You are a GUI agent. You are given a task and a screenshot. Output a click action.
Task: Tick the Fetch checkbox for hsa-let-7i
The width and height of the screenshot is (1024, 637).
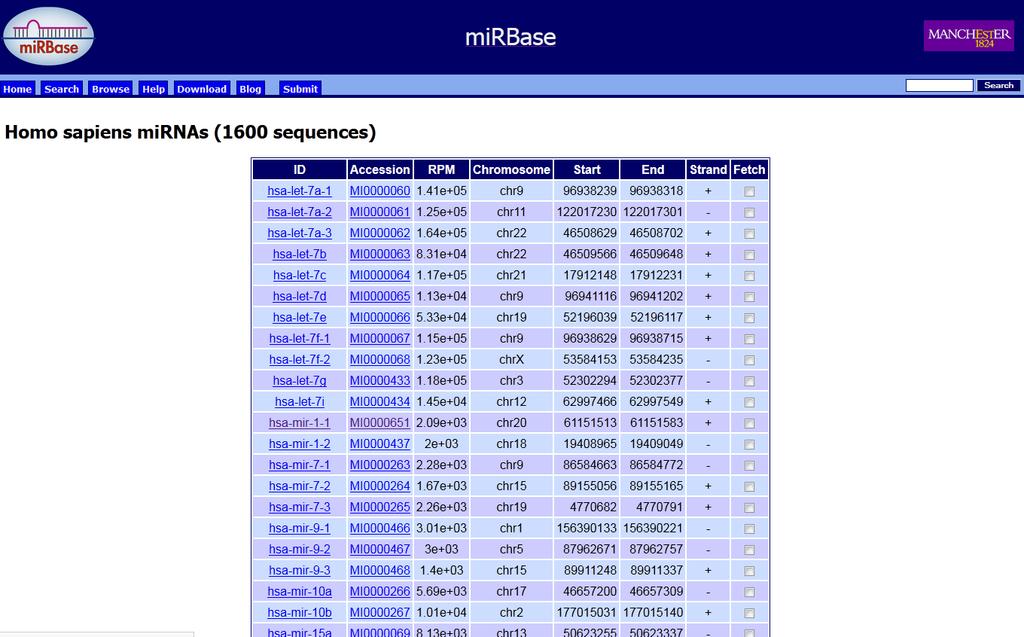(749, 402)
